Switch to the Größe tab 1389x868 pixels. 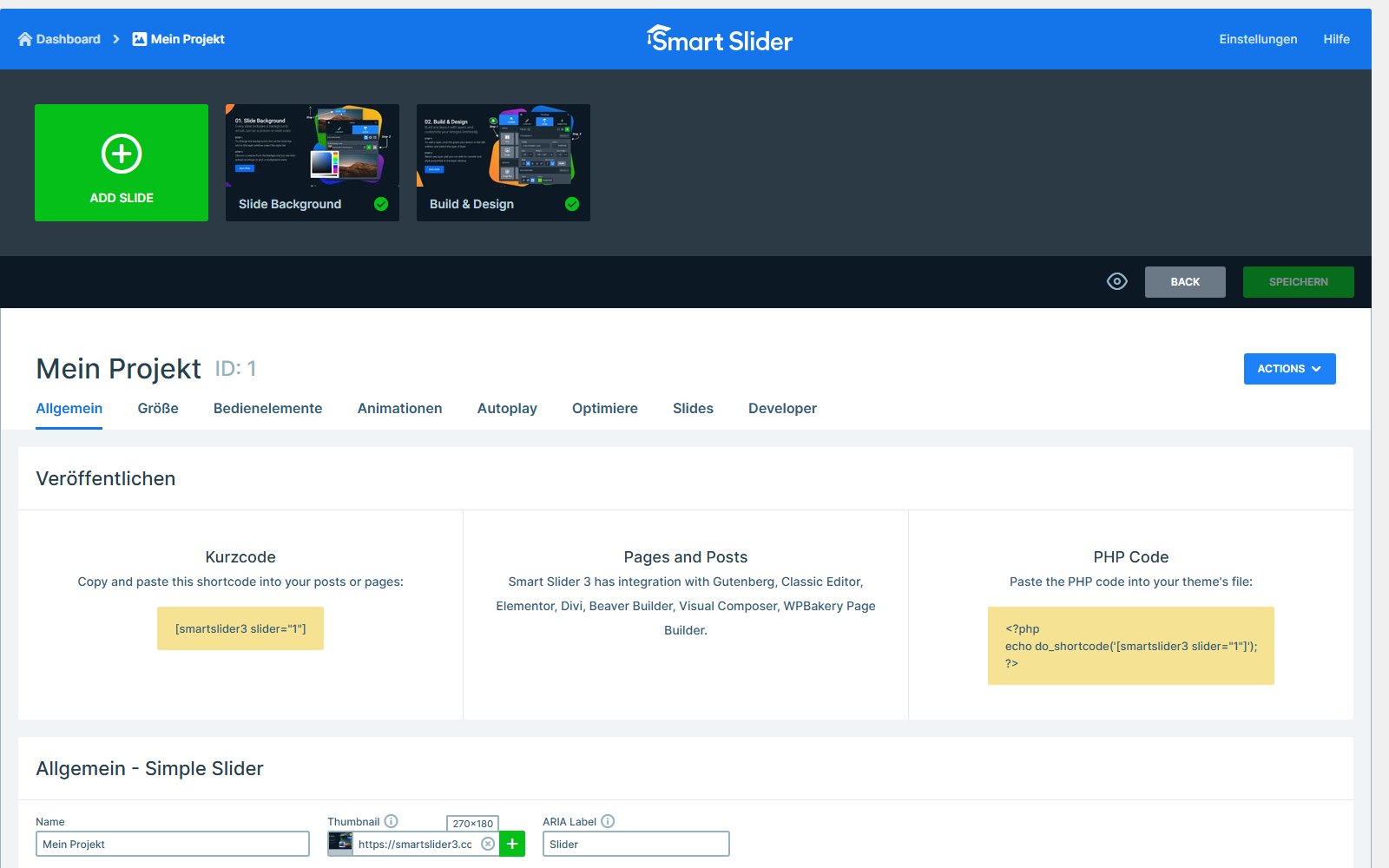point(158,408)
